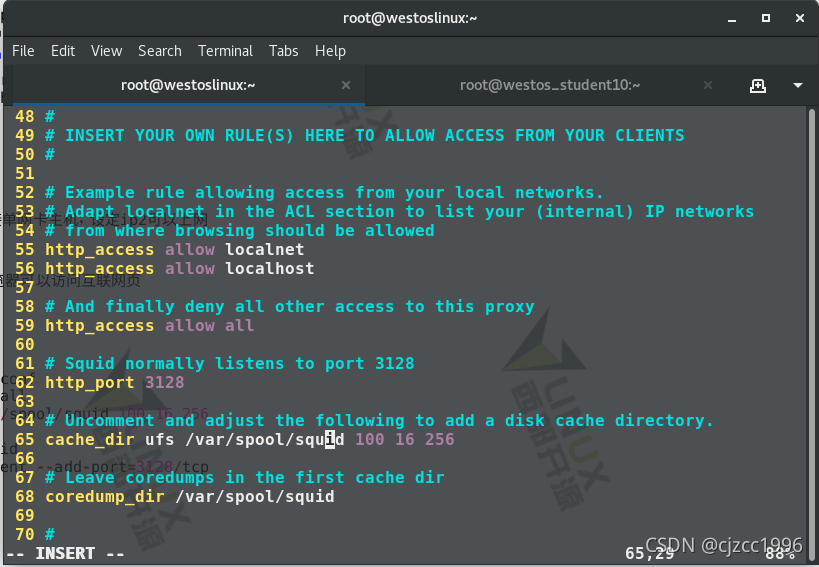819x567 pixels.
Task: Open the Edit menu
Action: click(63, 51)
